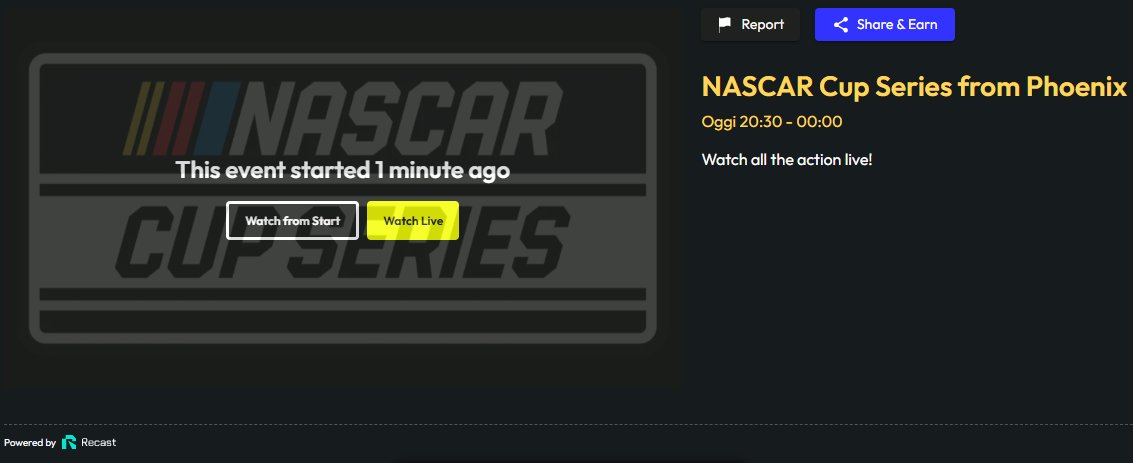This screenshot has height=463, width=1133.
Task: Click the NASCAR Cup Series video thumbnail
Action: coord(343,199)
